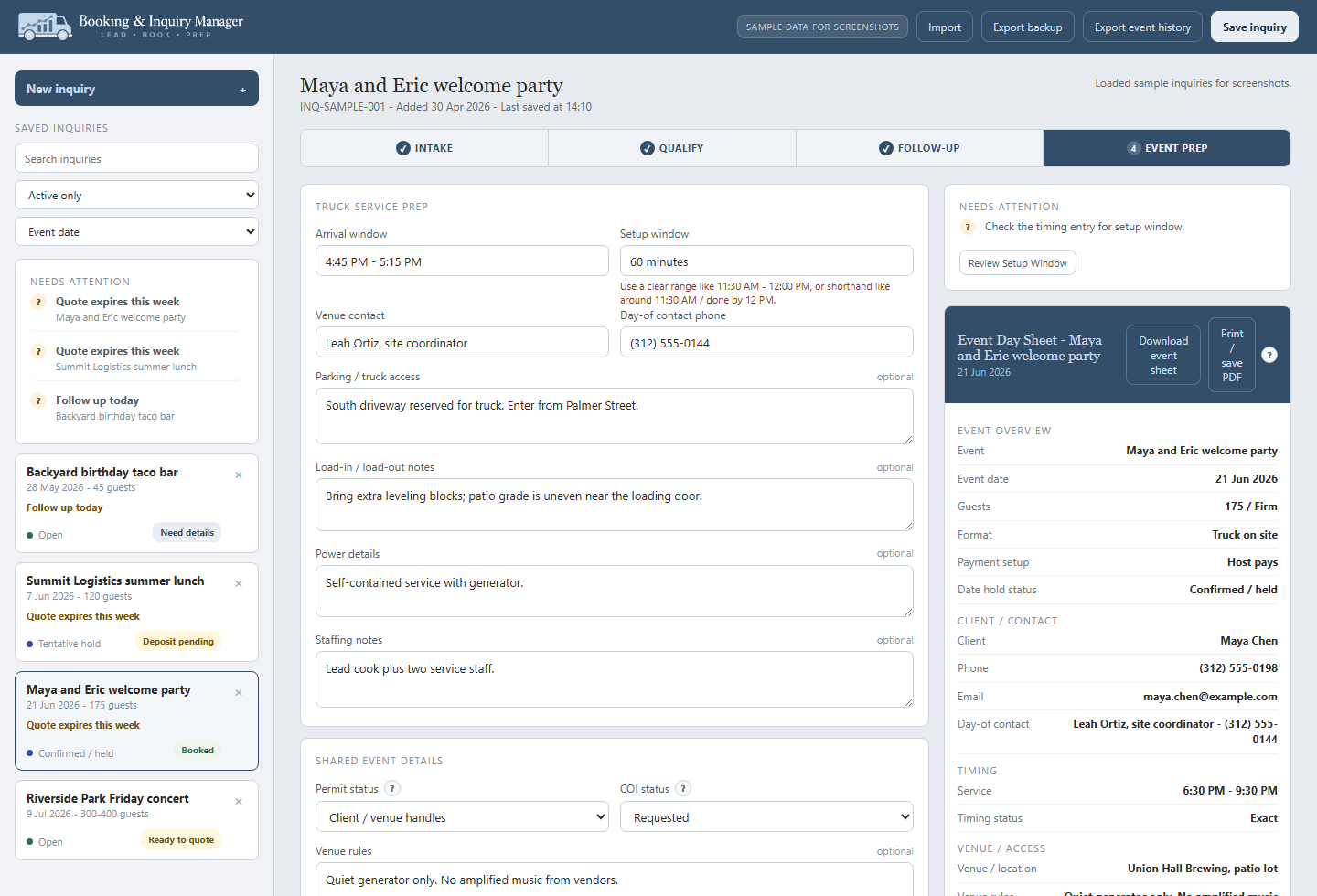The width and height of the screenshot is (1317, 896).
Task: Open Backyard birthday taco bar inquiry
Action: click(x=136, y=503)
